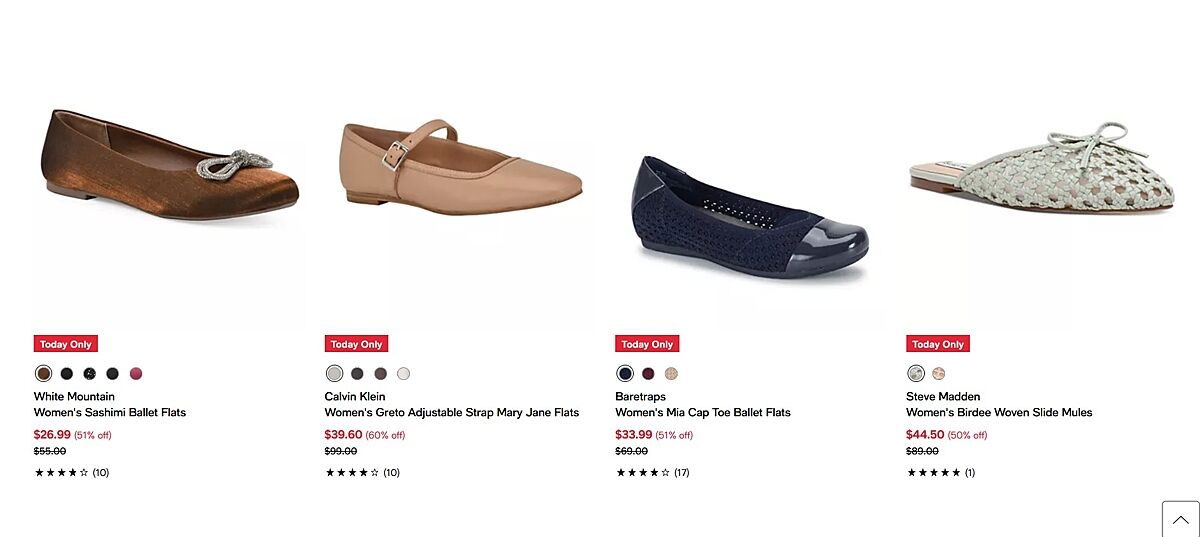Choose the beige swatch for Mia Cap Toe flats
This screenshot has width=1200, height=537.
671,374
